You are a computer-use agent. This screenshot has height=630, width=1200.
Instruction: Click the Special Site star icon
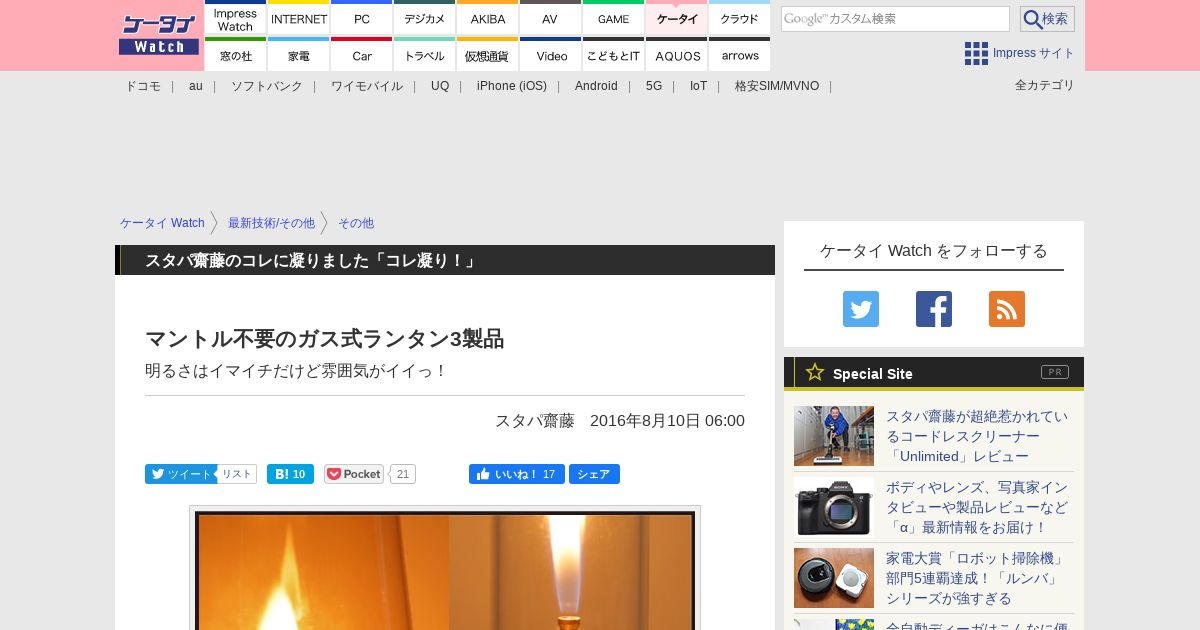815,372
